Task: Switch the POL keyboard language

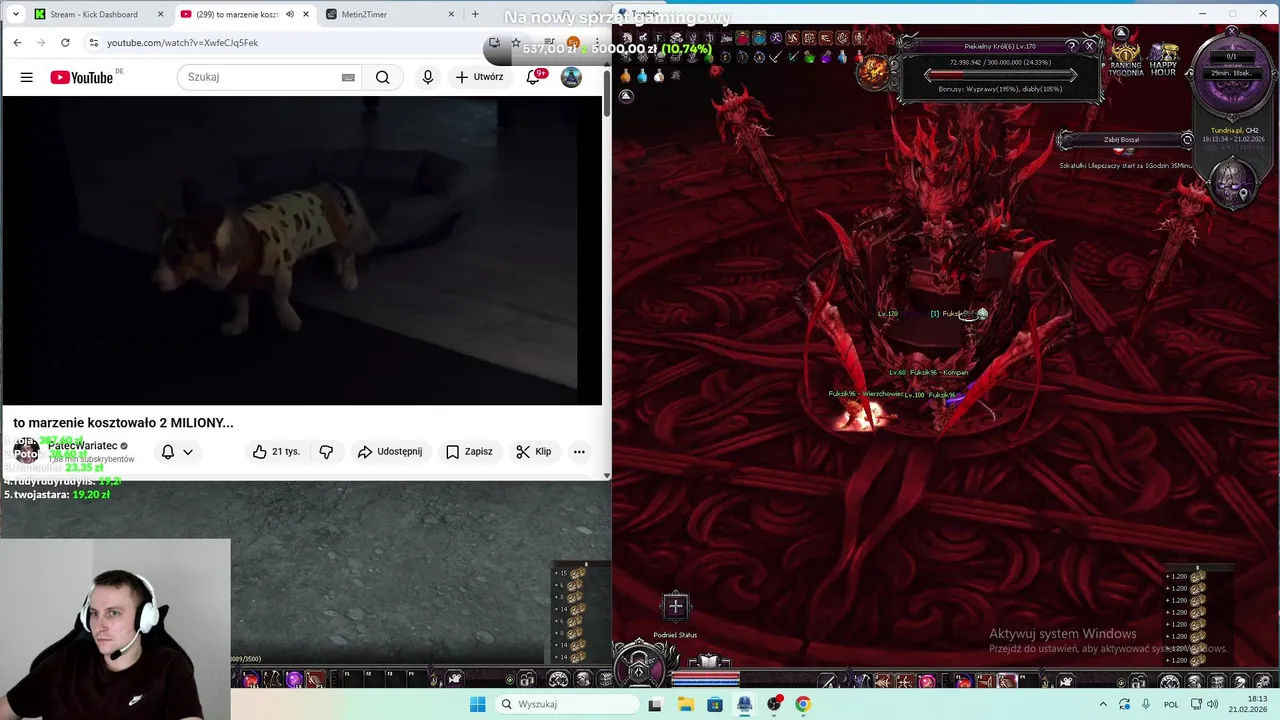Action: tap(1171, 704)
